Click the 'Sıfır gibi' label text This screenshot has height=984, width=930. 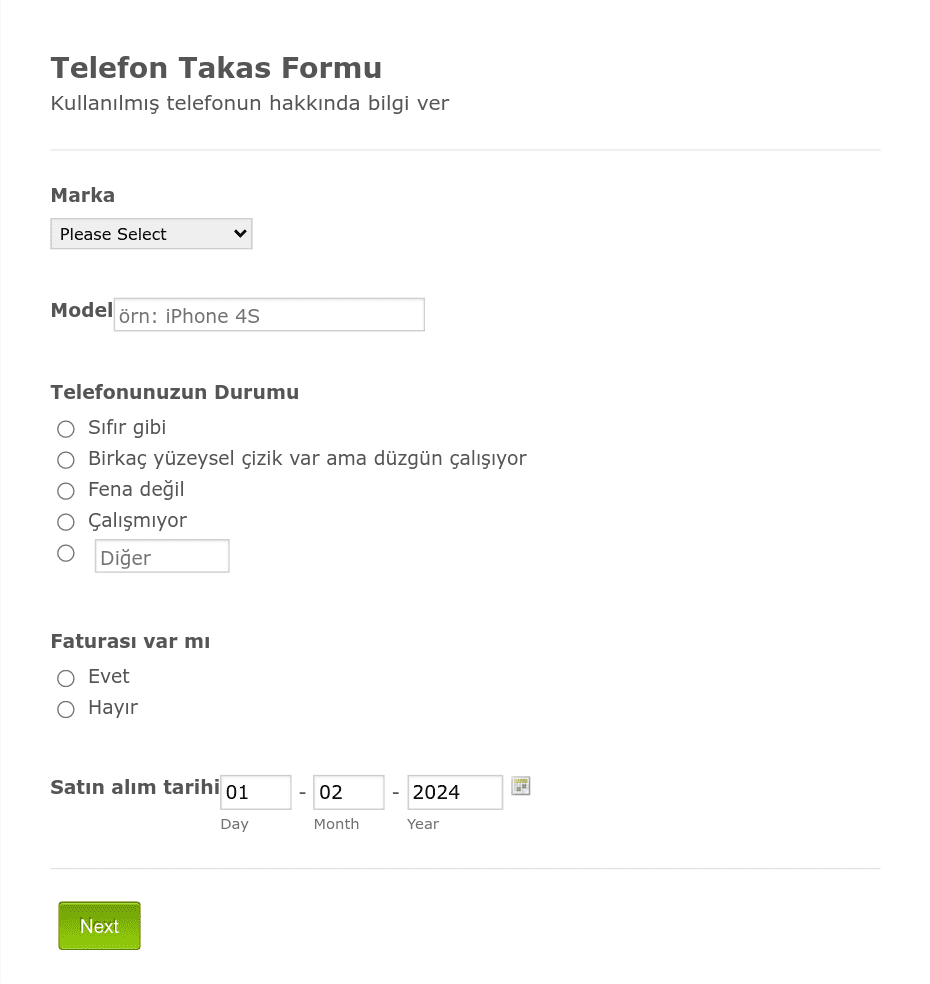point(127,427)
